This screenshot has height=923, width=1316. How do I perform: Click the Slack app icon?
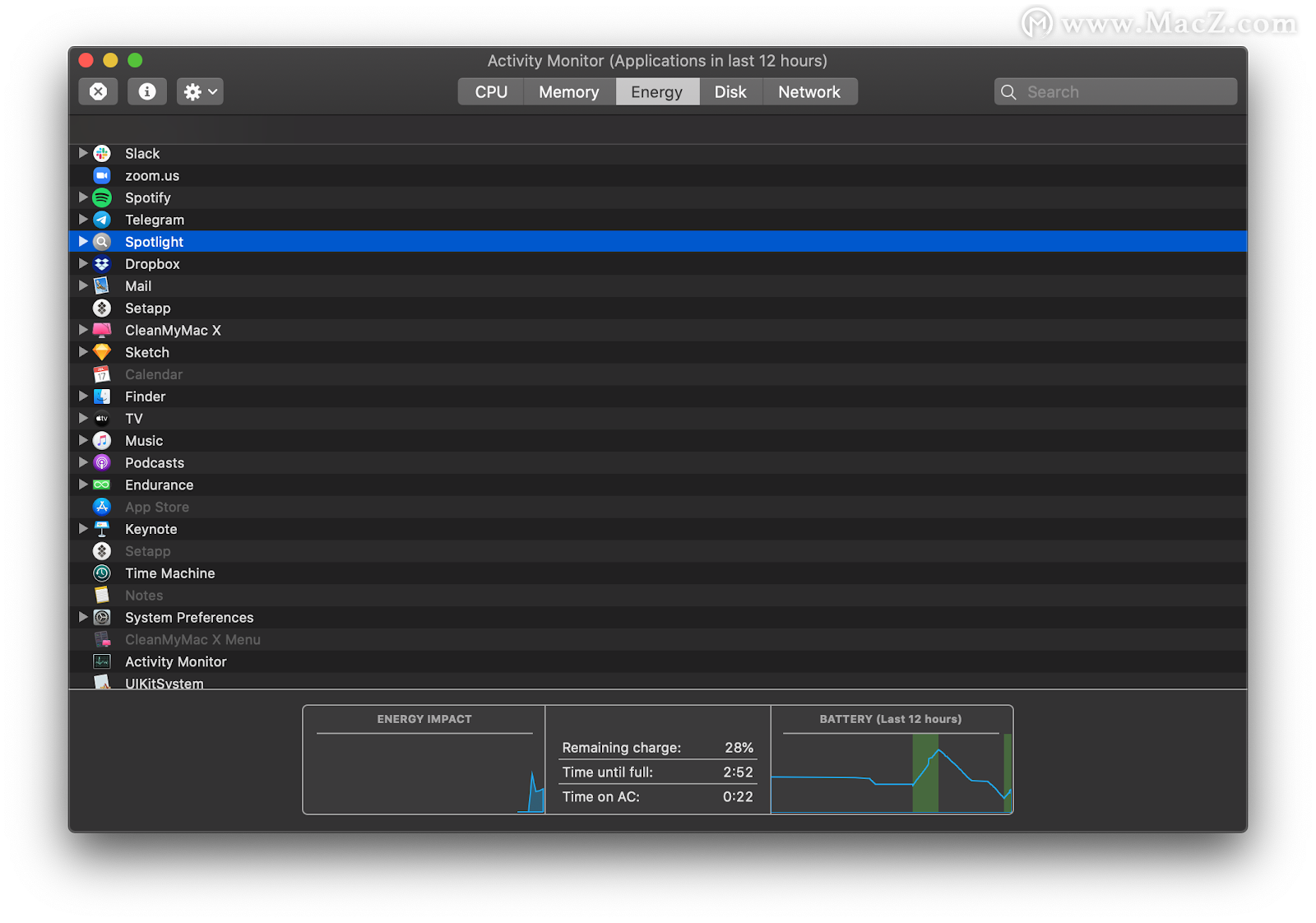102,154
